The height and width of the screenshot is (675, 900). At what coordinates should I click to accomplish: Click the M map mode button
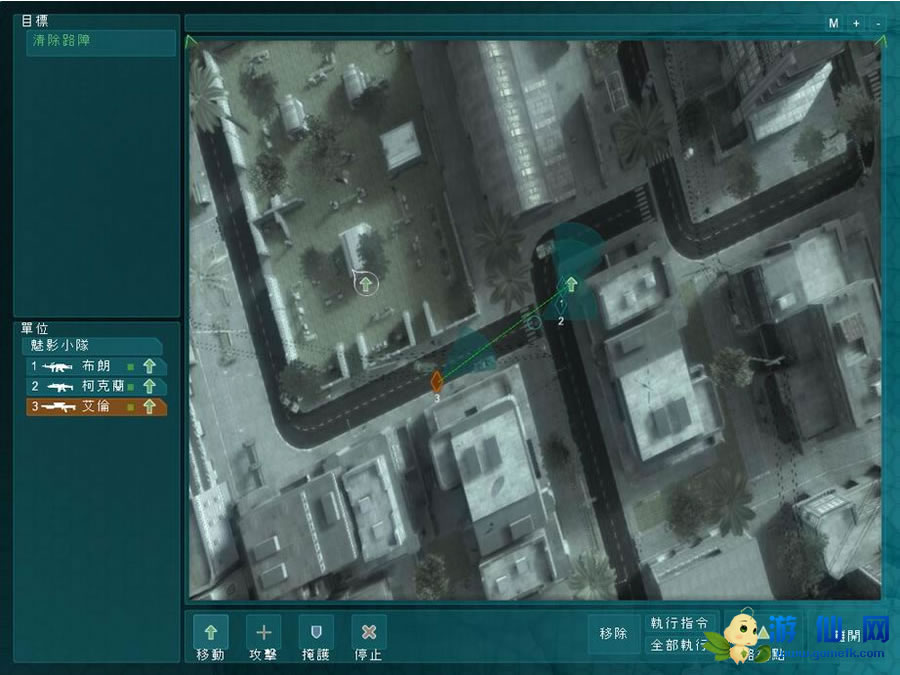click(x=833, y=24)
